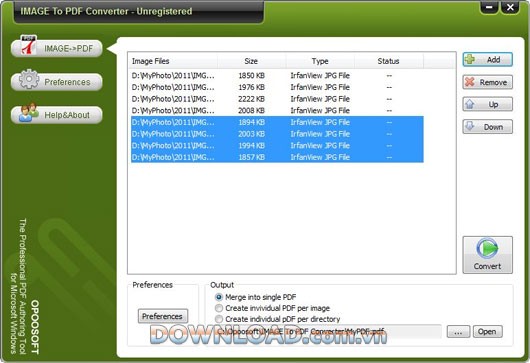Open the Help&About sidebar tab
Screen dimensions: 530x363
click(57, 115)
